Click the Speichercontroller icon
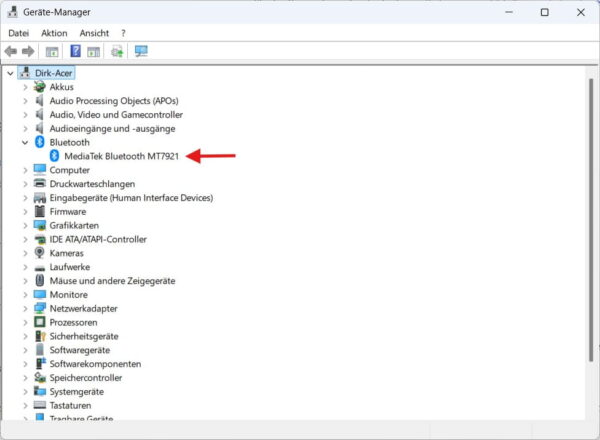The width and height of the screenshot is (600, 440). [40, 377]
